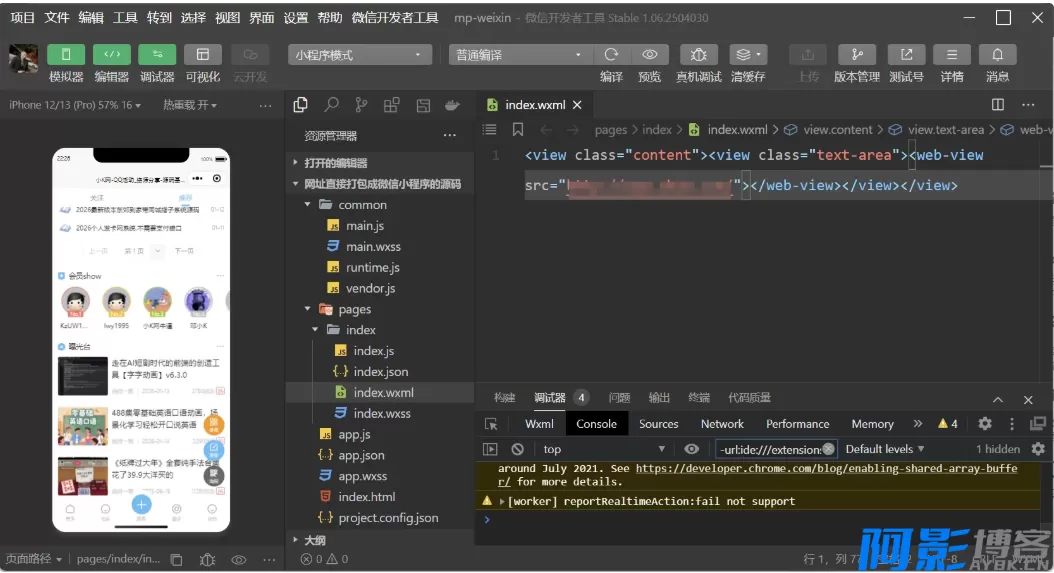Open project.config.json in the file tree
The height and width of the screenshot is (573, 1054).
pyautogui.click(x=388, y=518)
